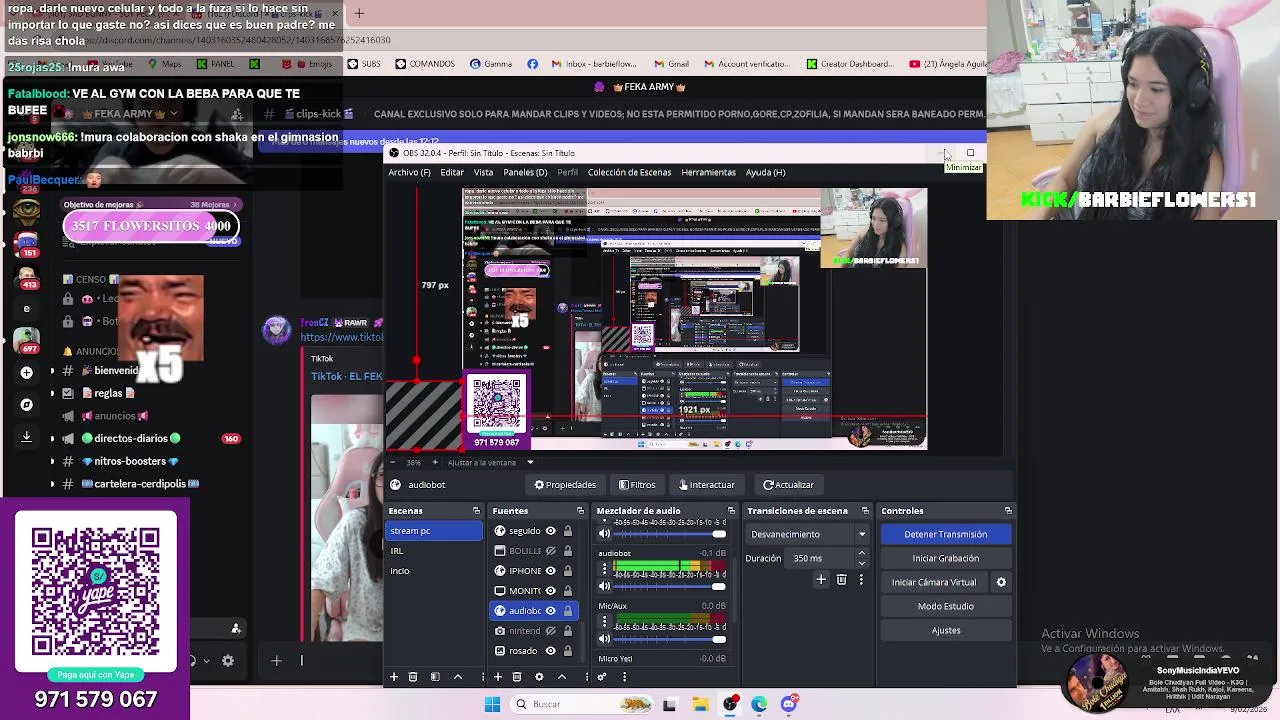This screenshot has height=720, width=1280.
Task: Open Herramientas menu in OBS
Action: click(x=708, y=172)
